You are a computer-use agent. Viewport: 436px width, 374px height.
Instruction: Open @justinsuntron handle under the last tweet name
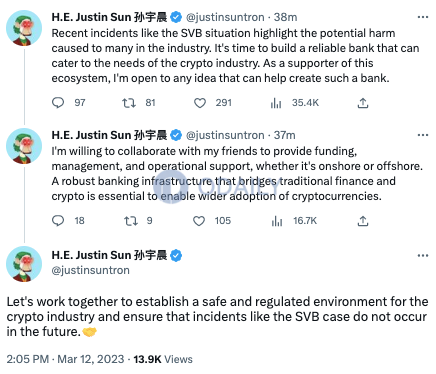[90, 270]
